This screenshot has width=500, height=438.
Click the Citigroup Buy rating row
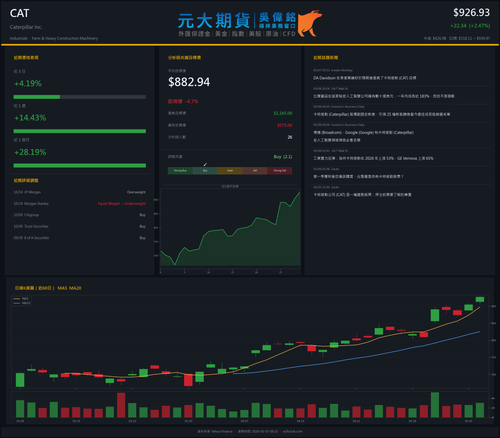pyautogui.click(x=80, y=215)
